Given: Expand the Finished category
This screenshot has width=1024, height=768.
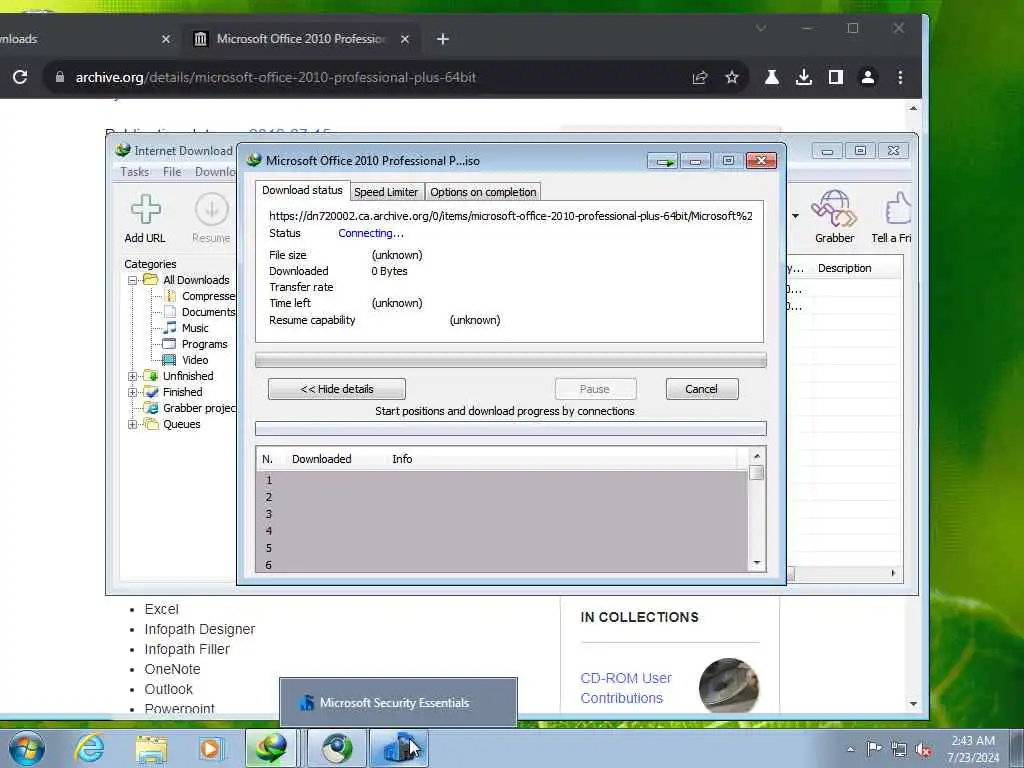Looking at the screenshot, I should pyautogui.click(x=133, y=392).
